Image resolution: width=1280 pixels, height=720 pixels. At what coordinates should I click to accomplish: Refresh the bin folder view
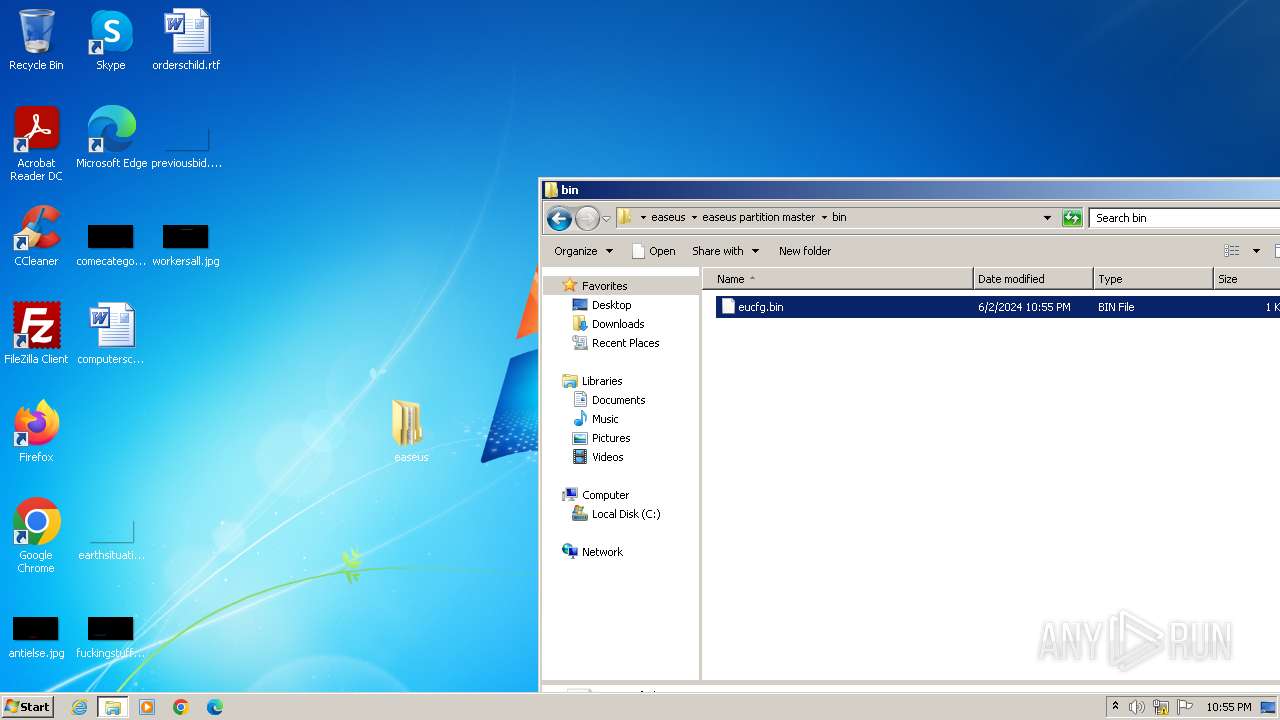pos(1072,218)
